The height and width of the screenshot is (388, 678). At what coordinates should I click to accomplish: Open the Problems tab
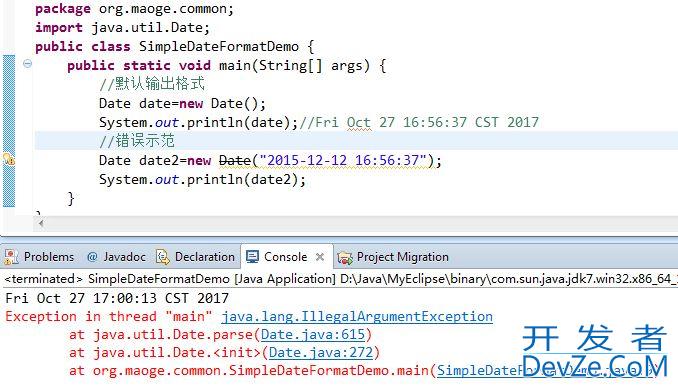pos(49,257)
